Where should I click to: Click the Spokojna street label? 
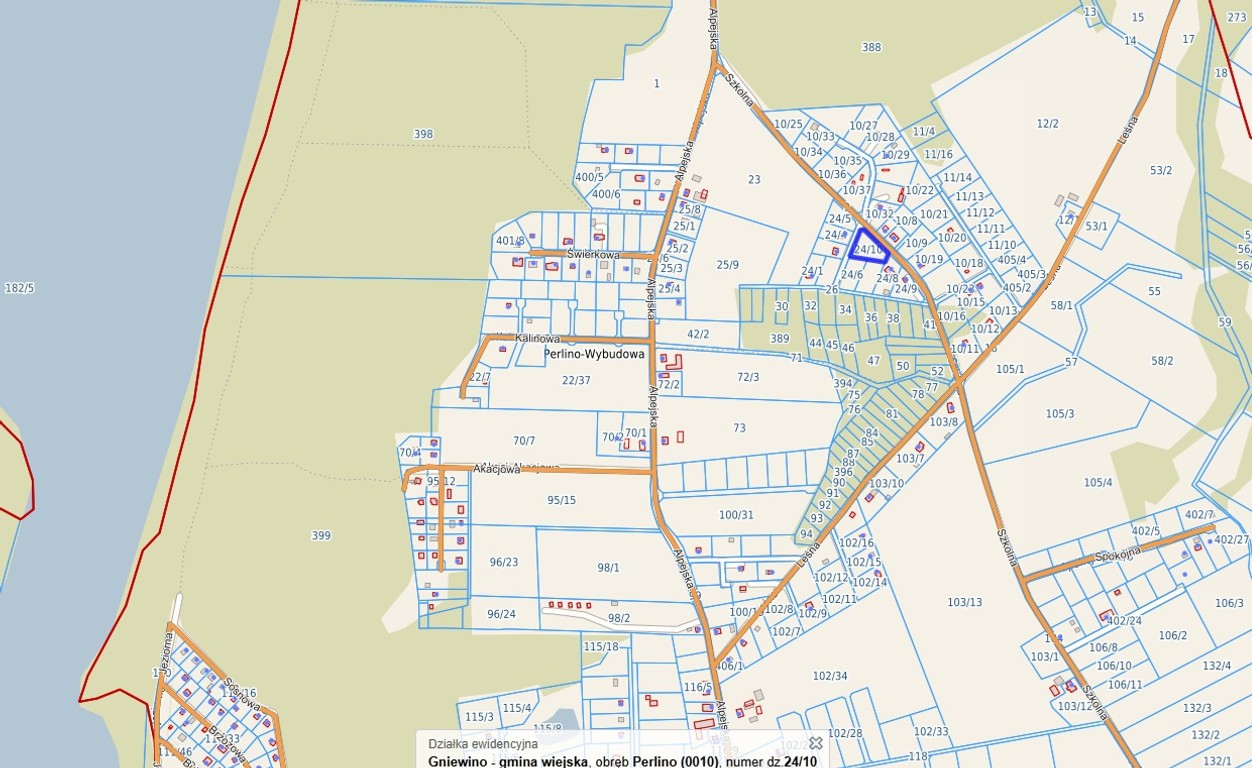coord(1118,557)
